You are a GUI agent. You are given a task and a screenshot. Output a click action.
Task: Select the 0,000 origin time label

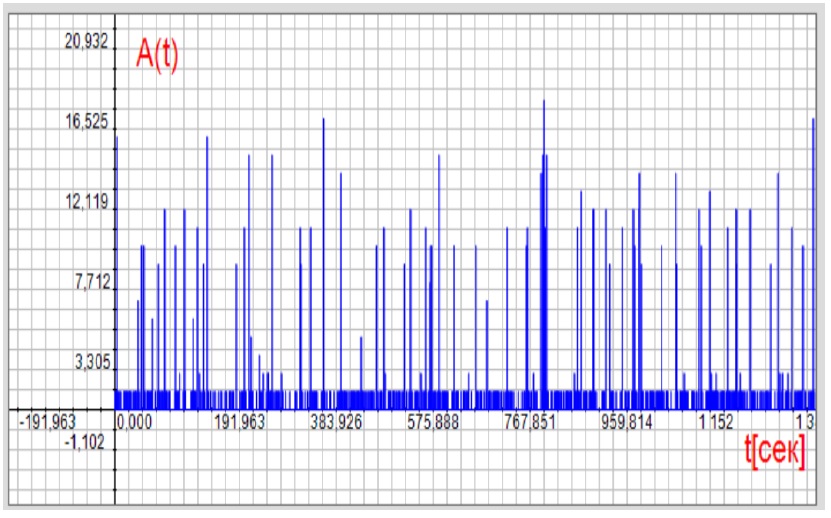click(135, 422)
